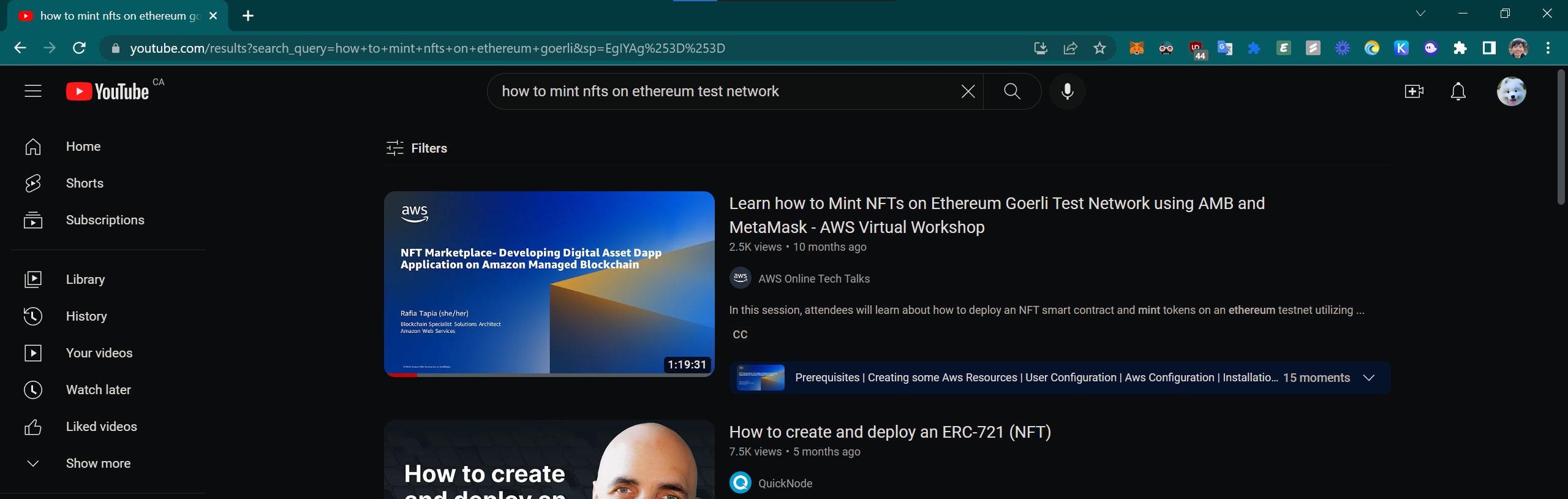
Task: Clear the search box text
Action: point(968,91)
